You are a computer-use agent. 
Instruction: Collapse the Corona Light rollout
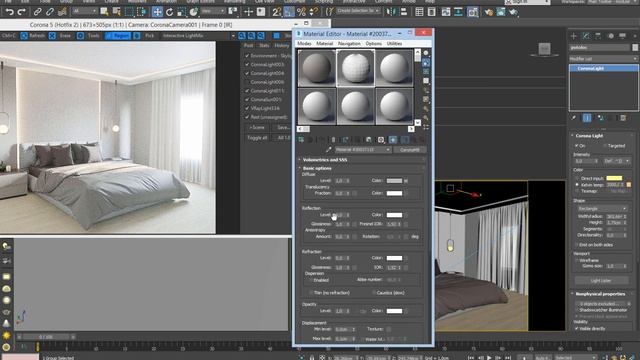coord(589,136)
